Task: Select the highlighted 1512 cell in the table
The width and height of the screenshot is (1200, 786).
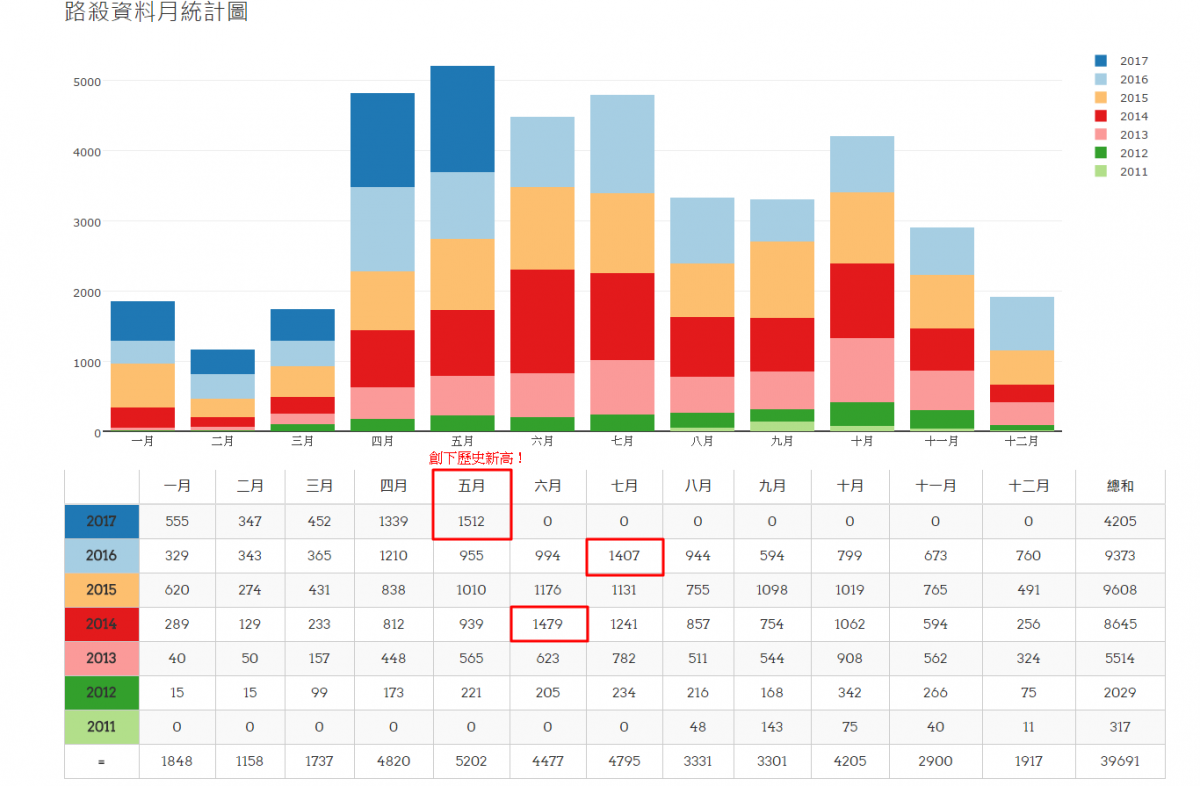Action: point(471,521)
